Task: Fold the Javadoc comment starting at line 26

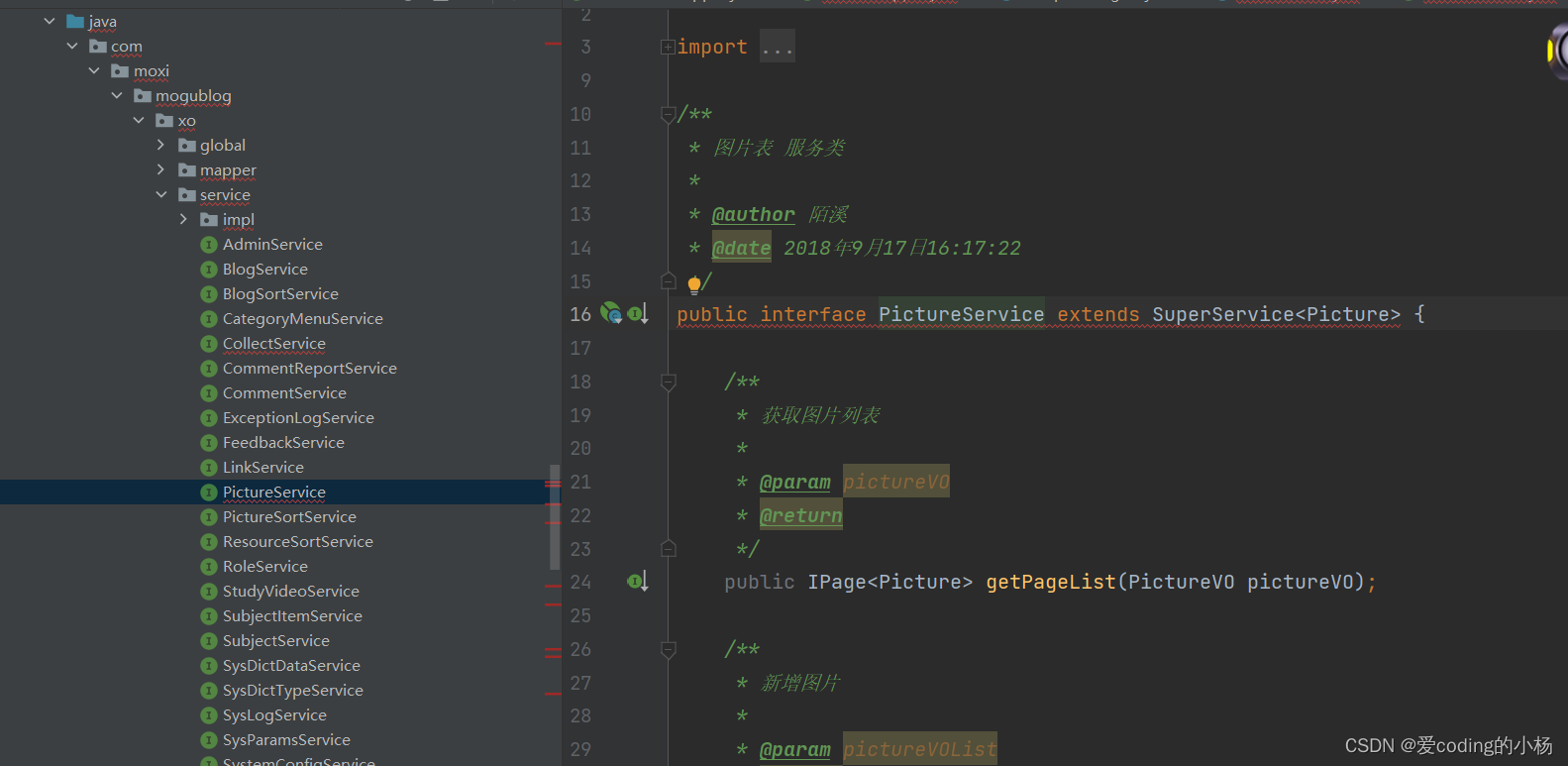Action: 668,649
